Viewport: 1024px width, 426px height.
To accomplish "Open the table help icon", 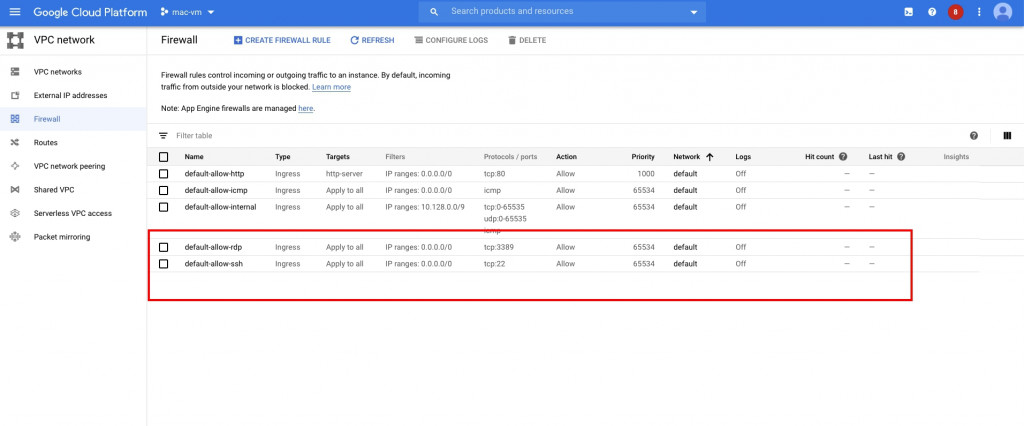I will pyautogui.click(x=974, y=136).
